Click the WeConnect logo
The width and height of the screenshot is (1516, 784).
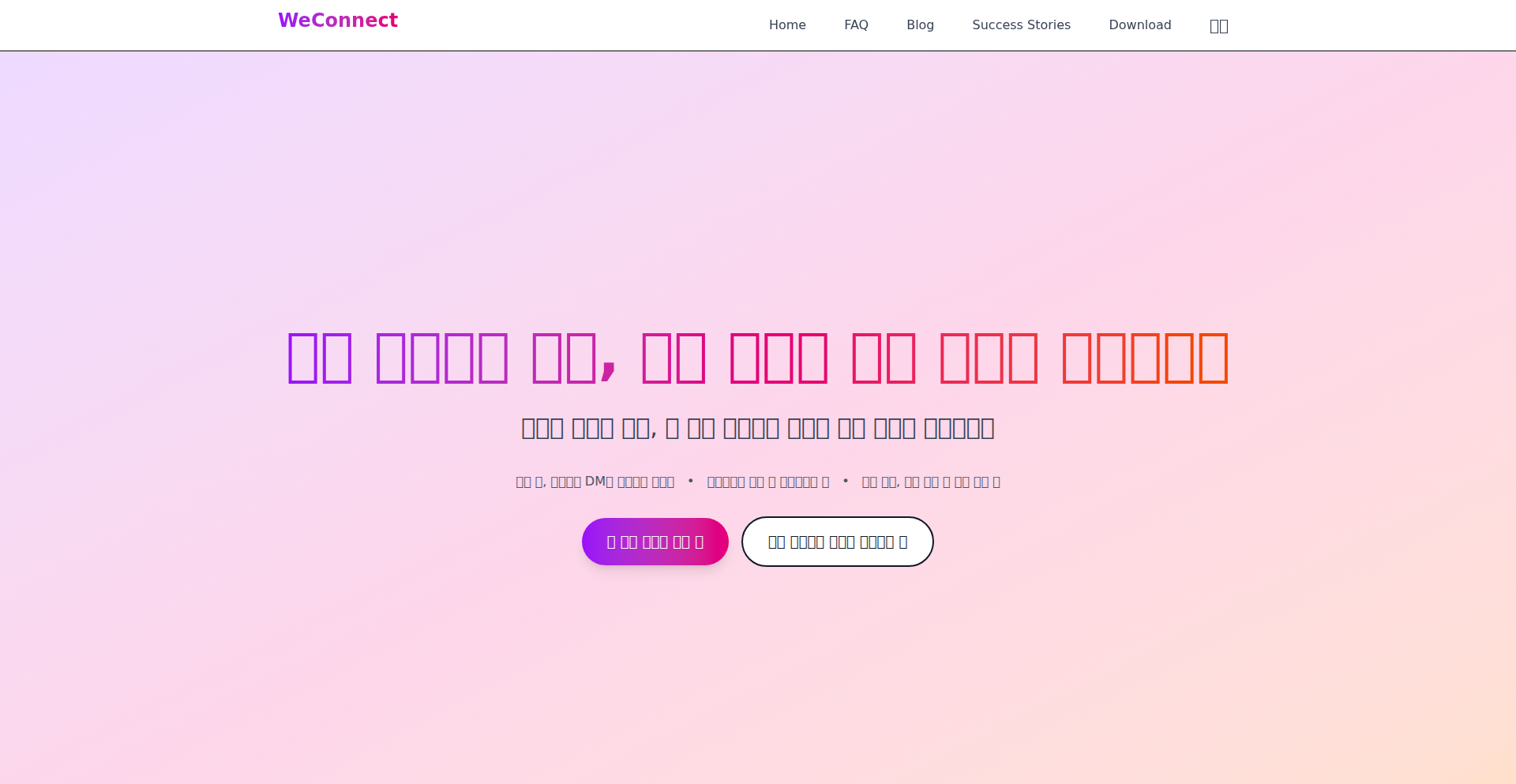coord(338,21)
